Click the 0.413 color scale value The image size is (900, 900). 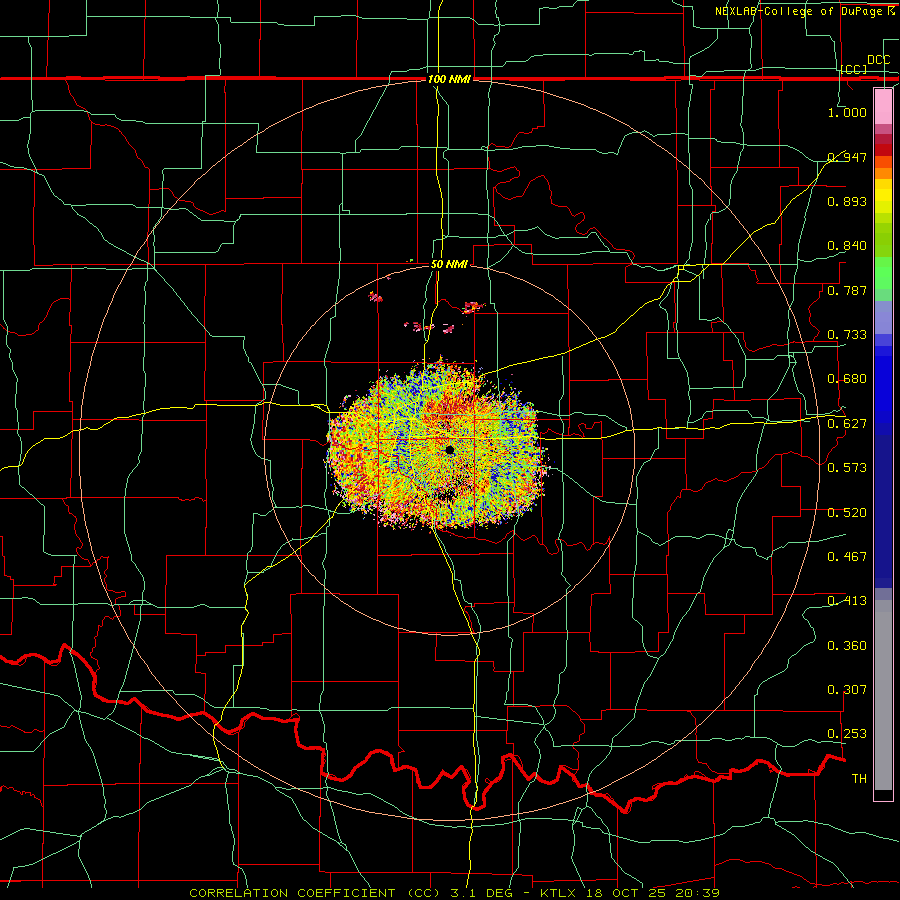tap(847, 600)
